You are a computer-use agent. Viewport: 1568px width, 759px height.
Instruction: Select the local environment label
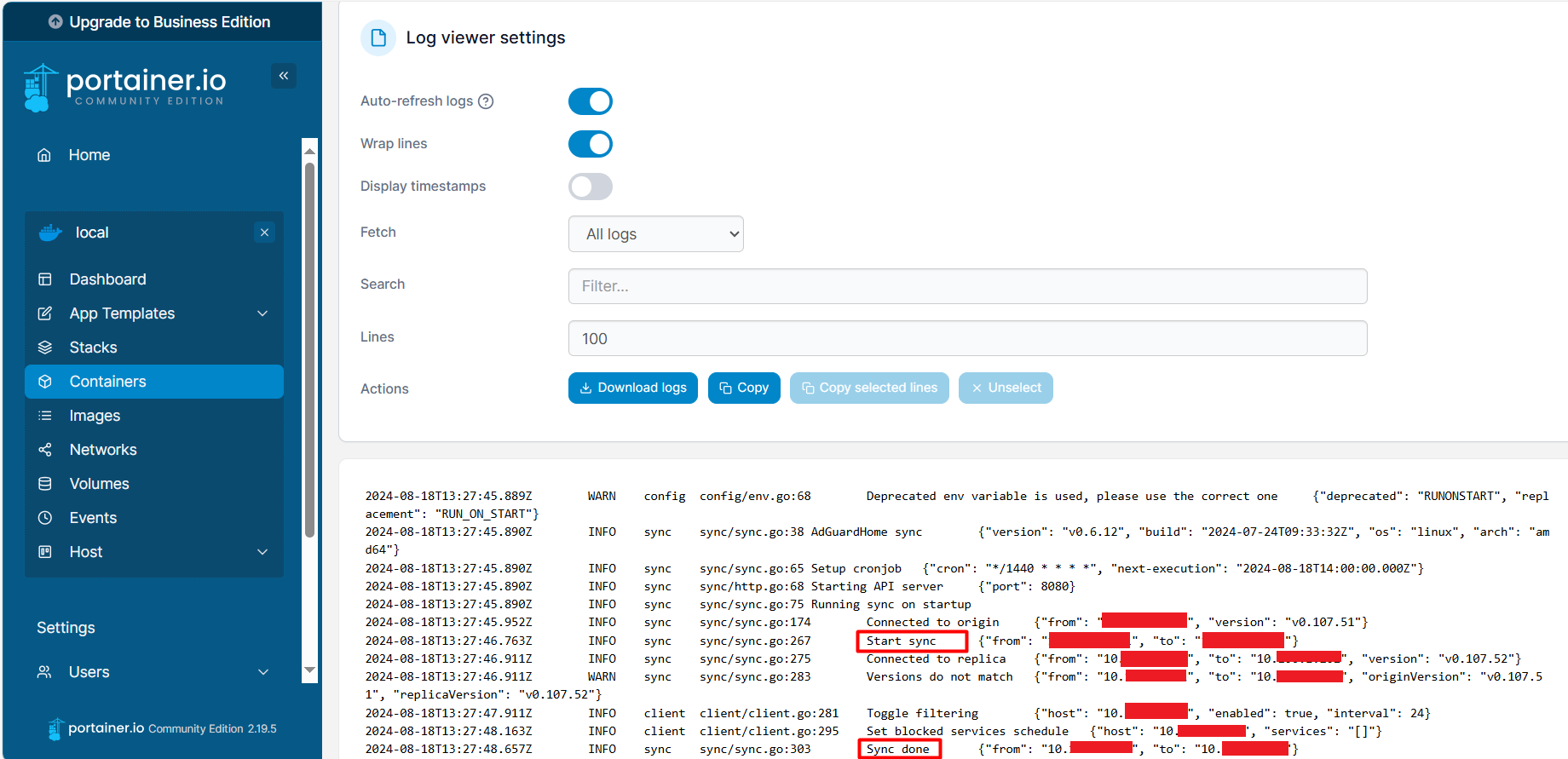[92, 233]
